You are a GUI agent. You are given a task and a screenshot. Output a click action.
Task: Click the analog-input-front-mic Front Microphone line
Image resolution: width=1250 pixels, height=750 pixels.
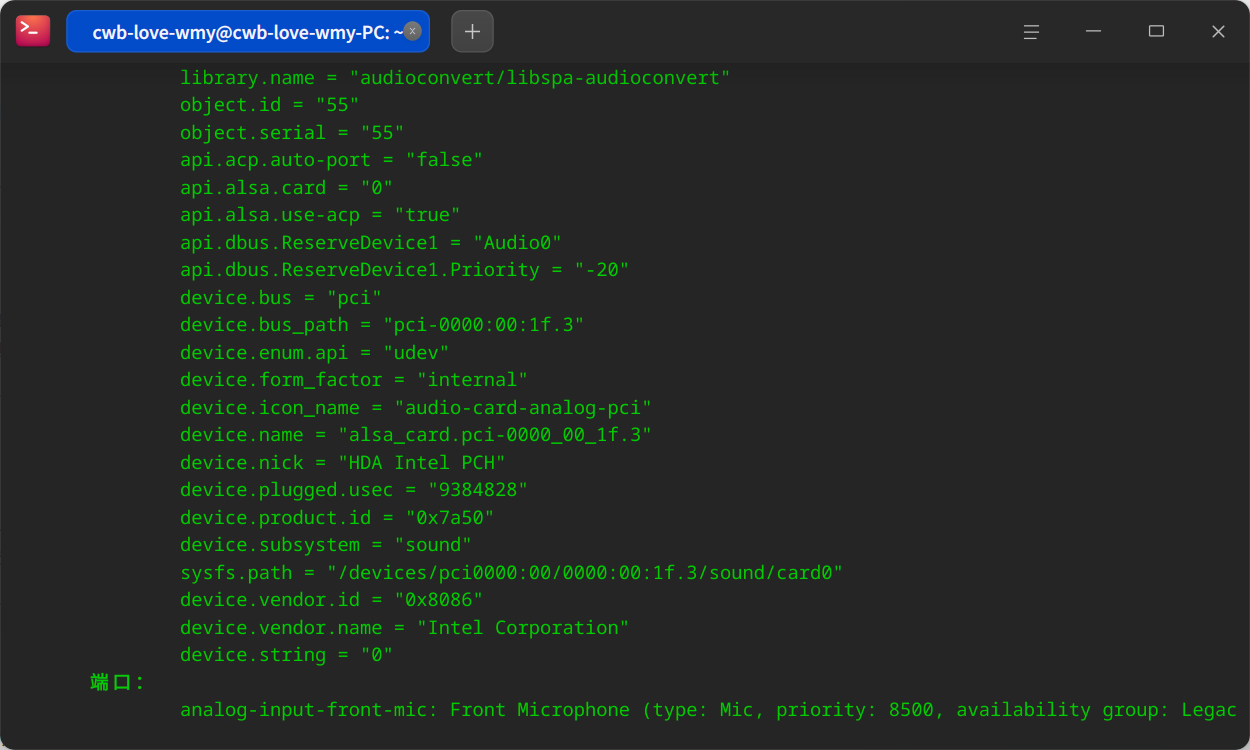click(708, 710)
